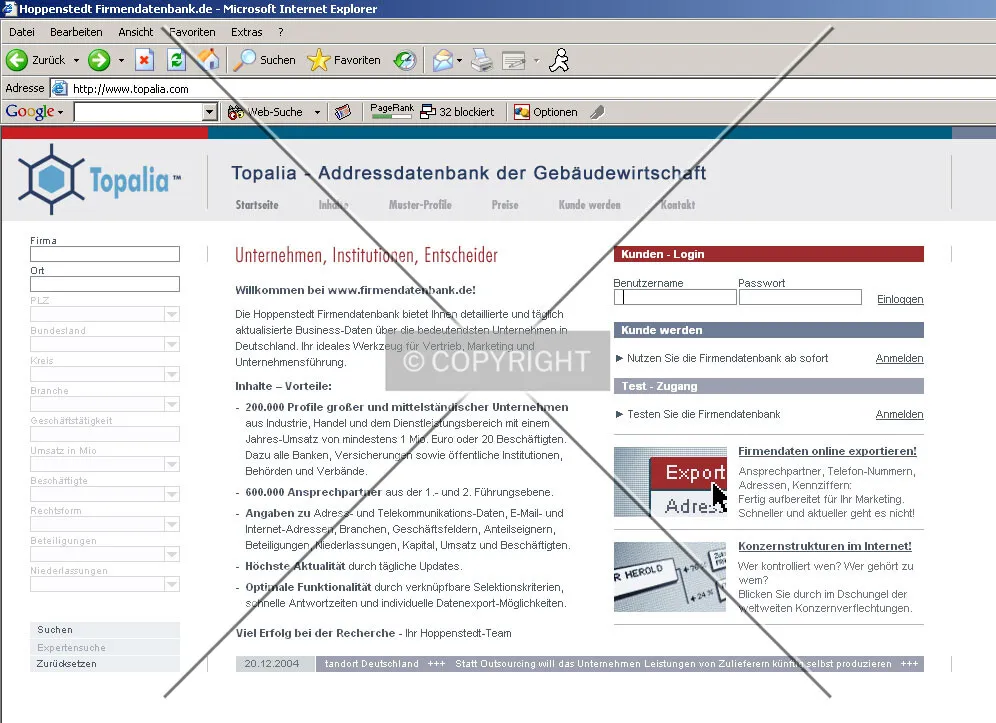
Task: Open the Favoriten star in the toolbar
Action: pos(344,60)
